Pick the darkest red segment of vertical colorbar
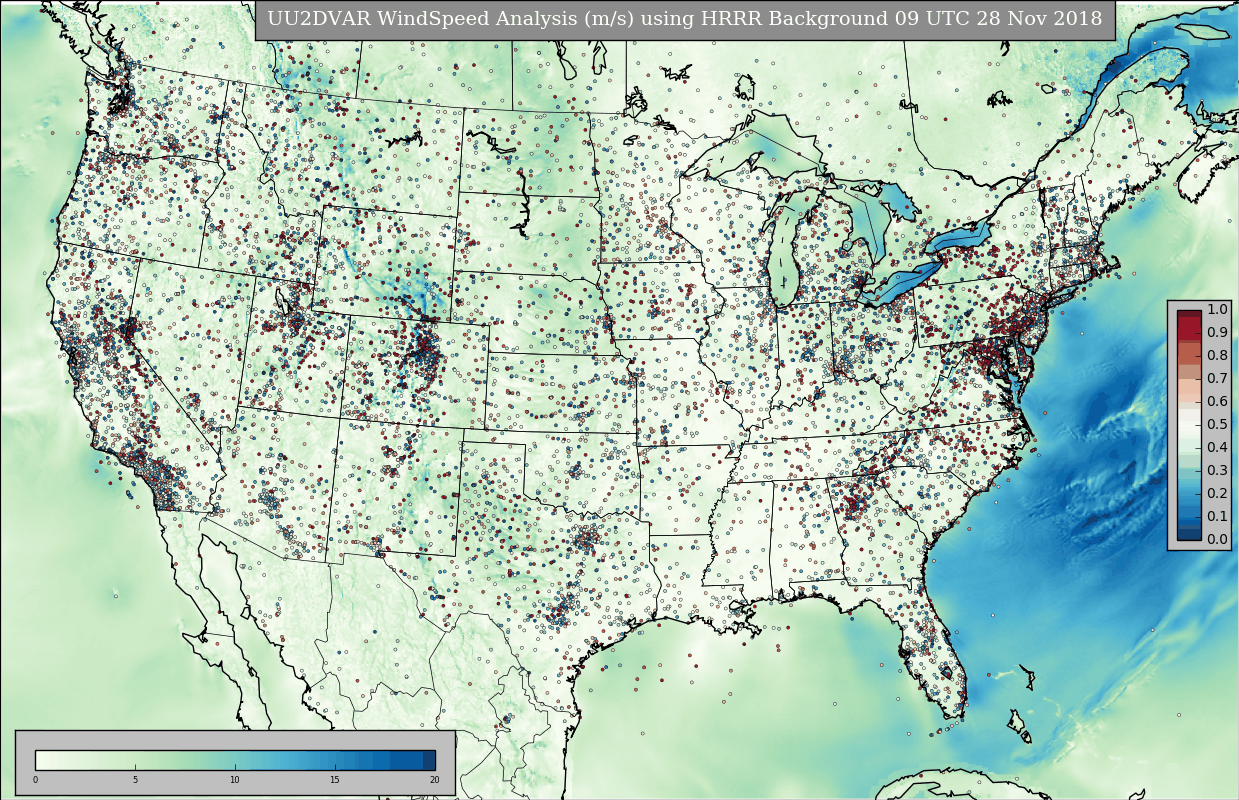The width and height of the screenshot is (1239, 800). (x=1189, y=315)
